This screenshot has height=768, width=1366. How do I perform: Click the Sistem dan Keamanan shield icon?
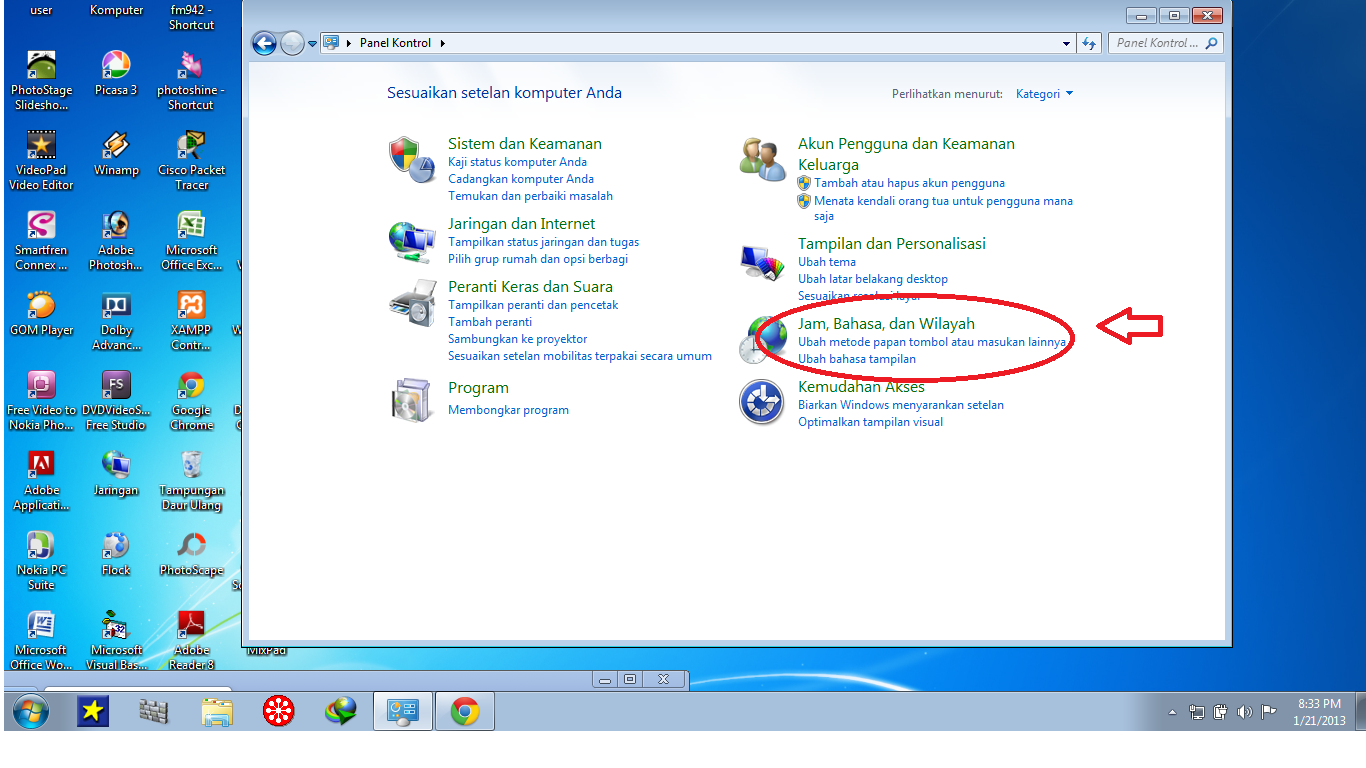411,160
